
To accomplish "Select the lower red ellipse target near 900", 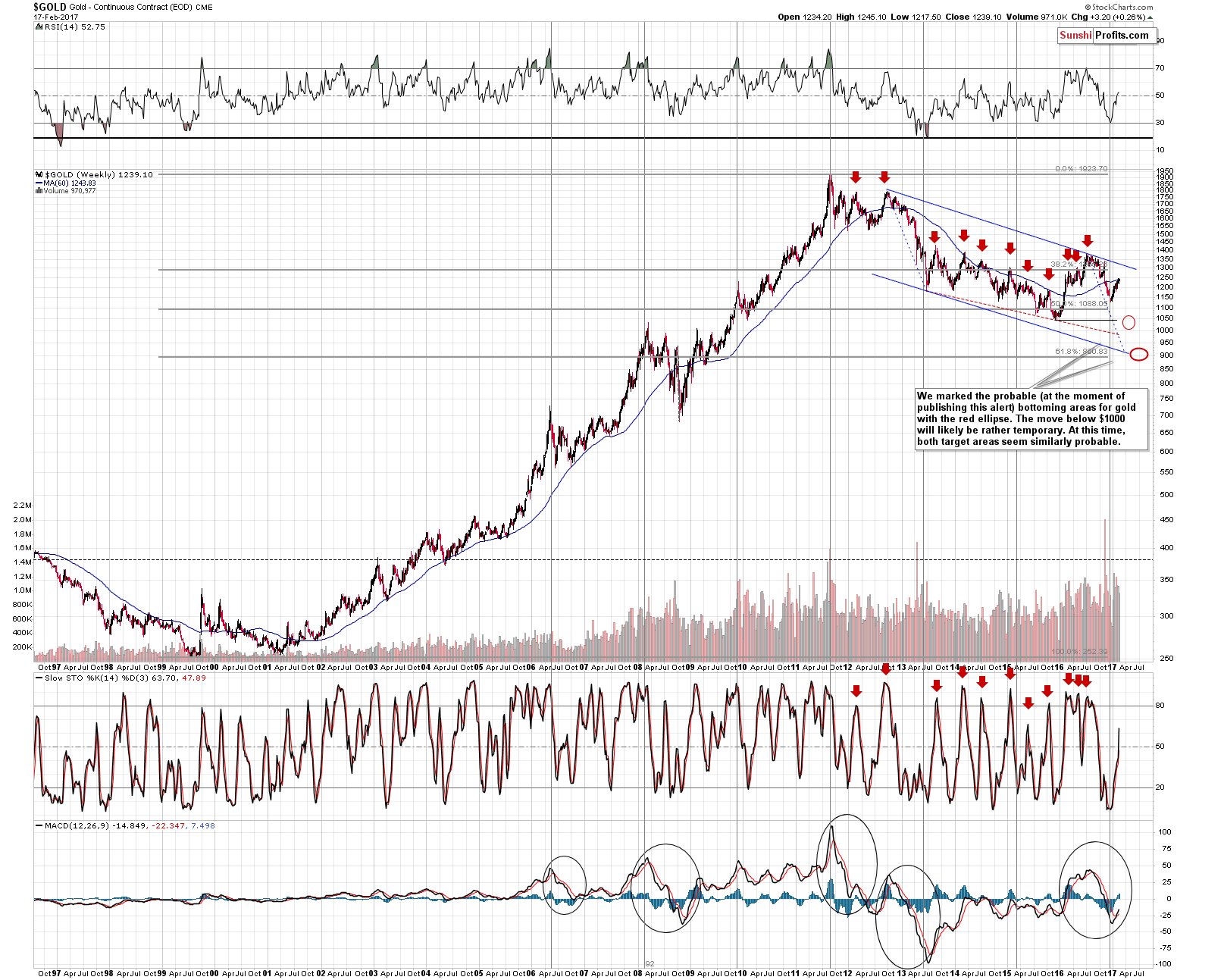I will pos(1138,354).
